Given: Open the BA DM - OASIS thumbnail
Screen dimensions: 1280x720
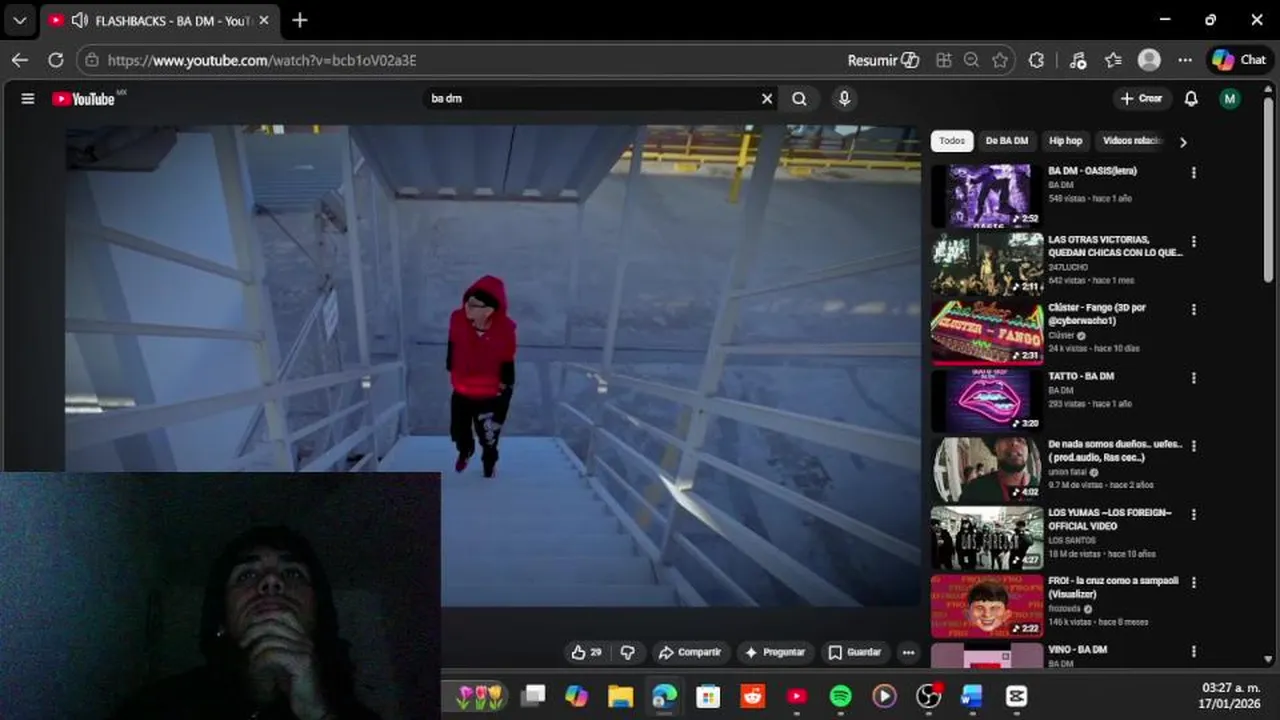Looking at the screenshot, I should (x=987, y=196).
